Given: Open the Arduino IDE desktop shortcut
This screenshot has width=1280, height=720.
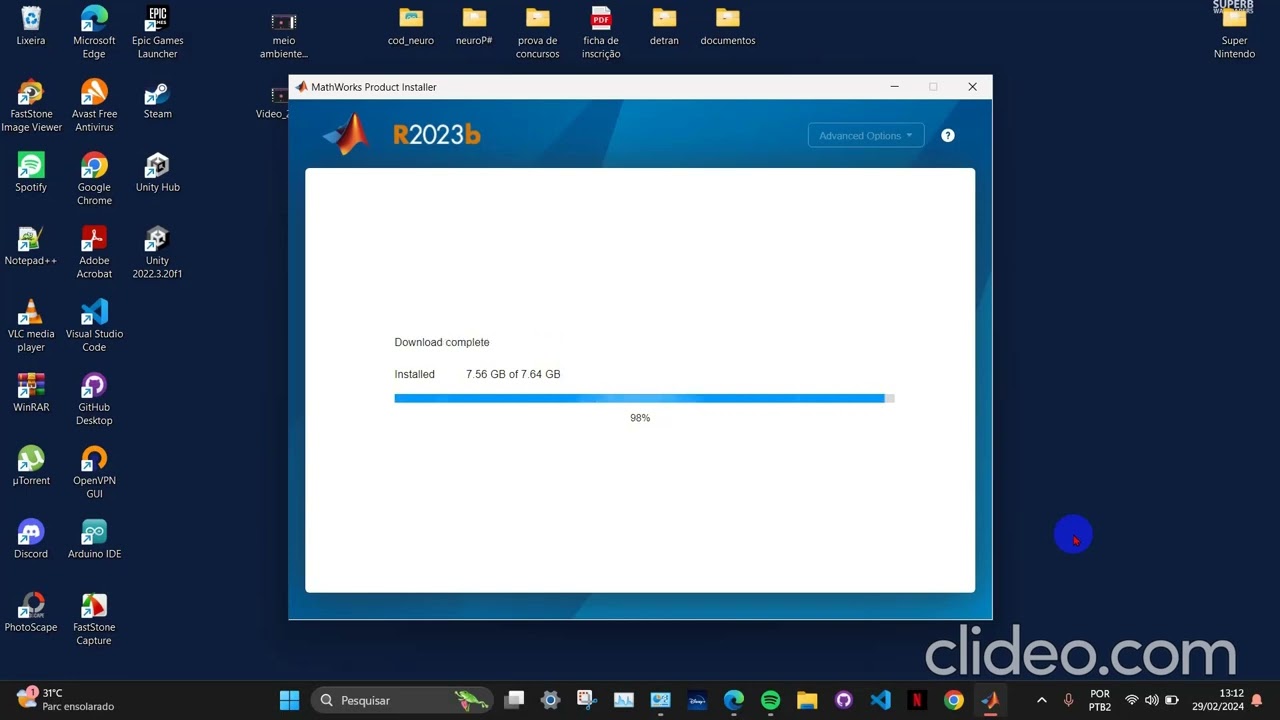Looking at the screenshot, I should click(94, 539).
